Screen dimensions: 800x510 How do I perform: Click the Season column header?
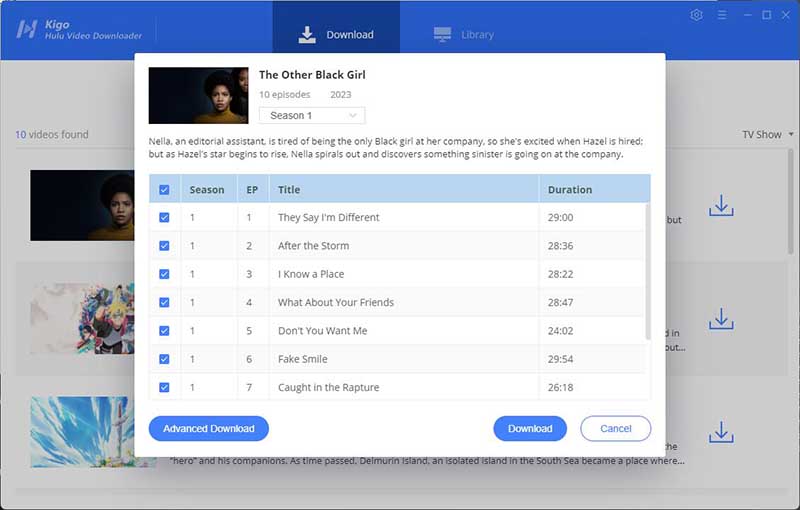(207, 190)
